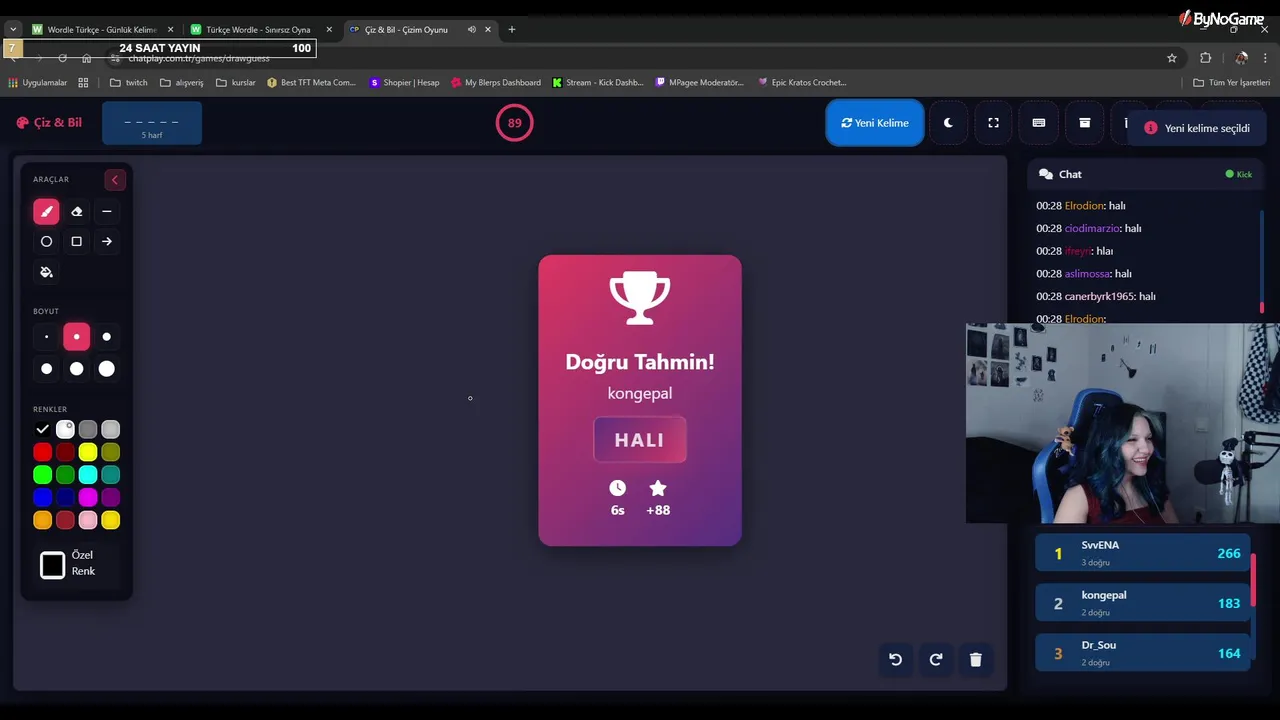Select the rectangle shape tool
1280x720 pixels.
pyautogui.click(x=76, y=241)
